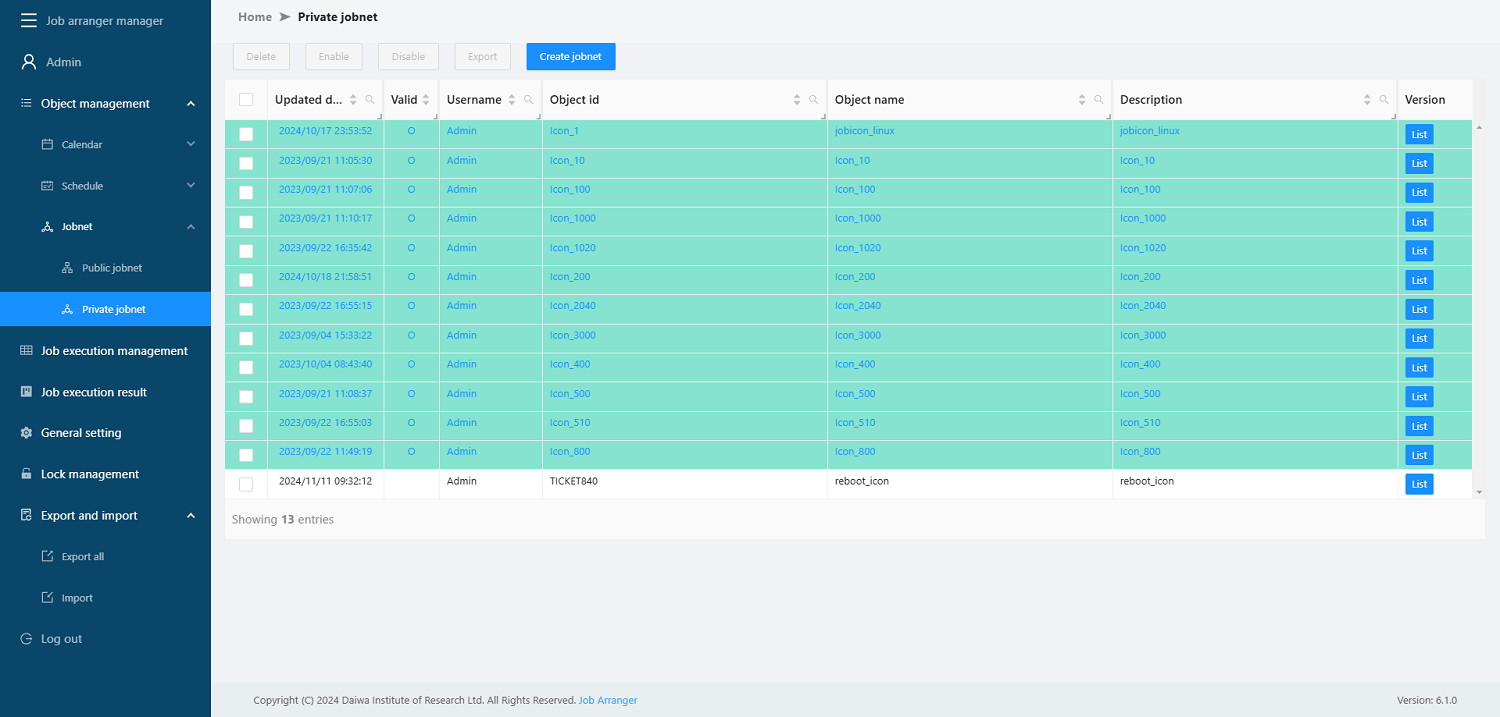Sort by Valid column arrows
Screen dimensions: 1500x717
[x=426, y=100]
